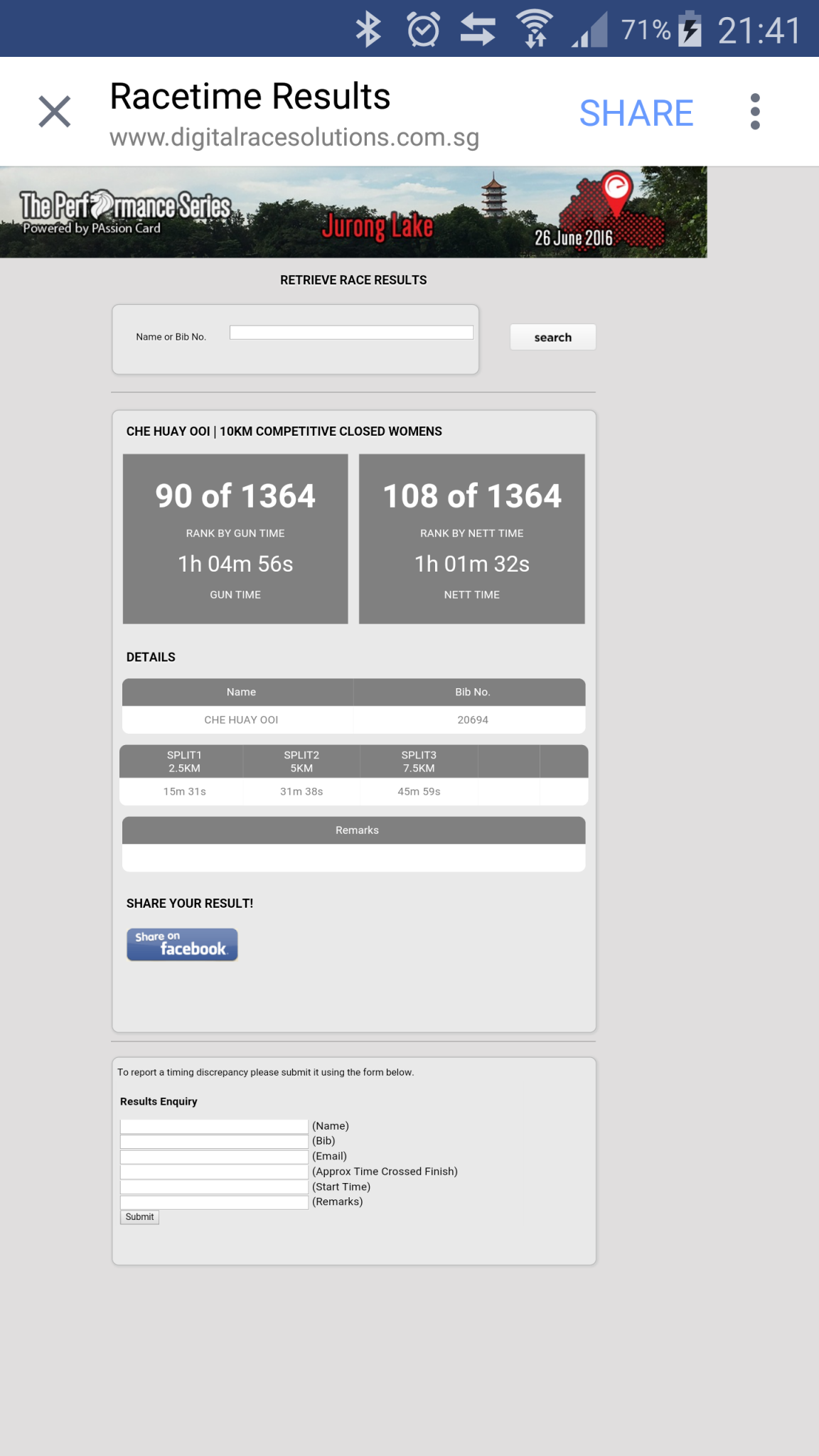Tap the alarm clock status icon
819x1456 pixels.
tap(423, 30)
